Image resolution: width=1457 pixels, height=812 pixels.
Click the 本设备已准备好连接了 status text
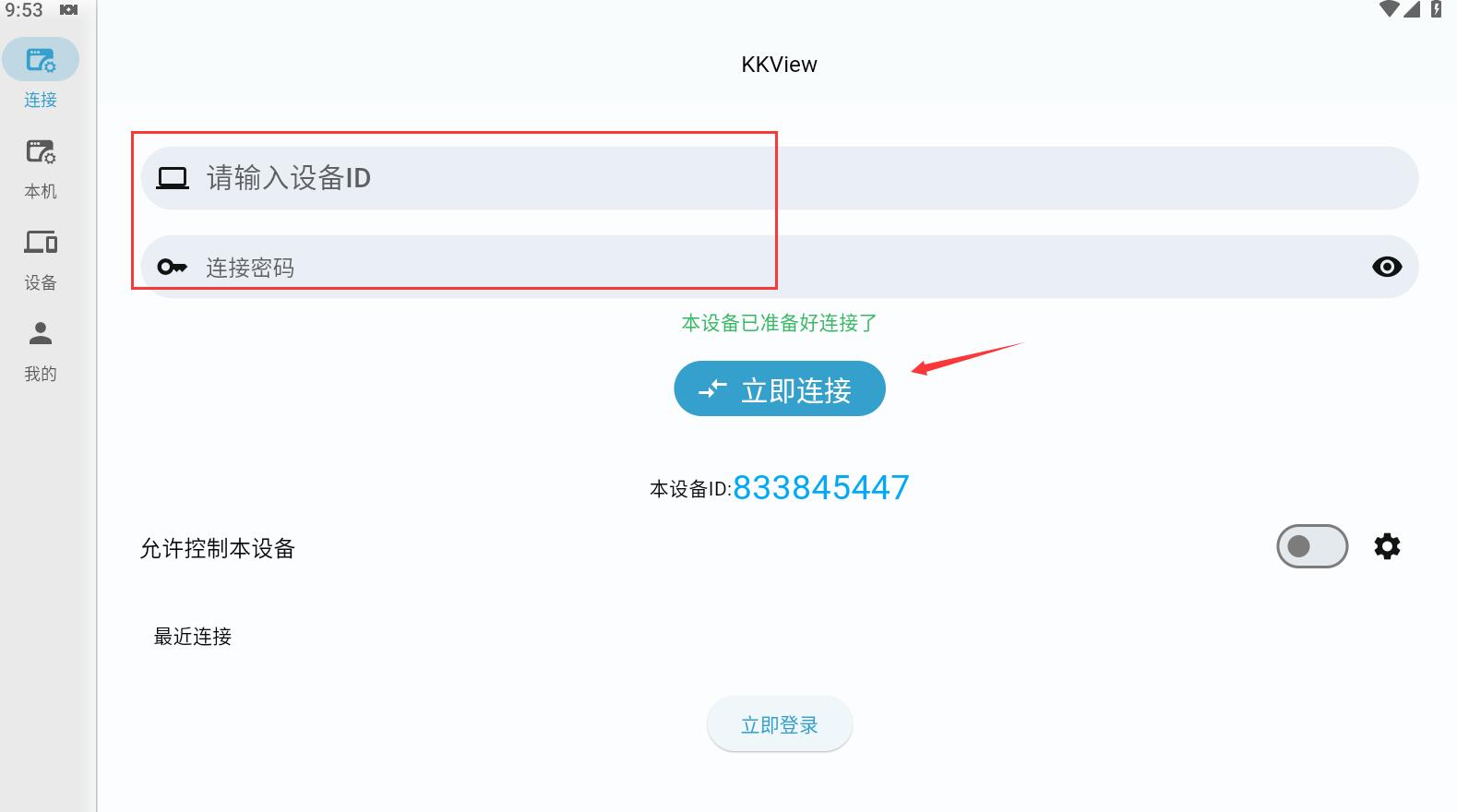(779, 323)
